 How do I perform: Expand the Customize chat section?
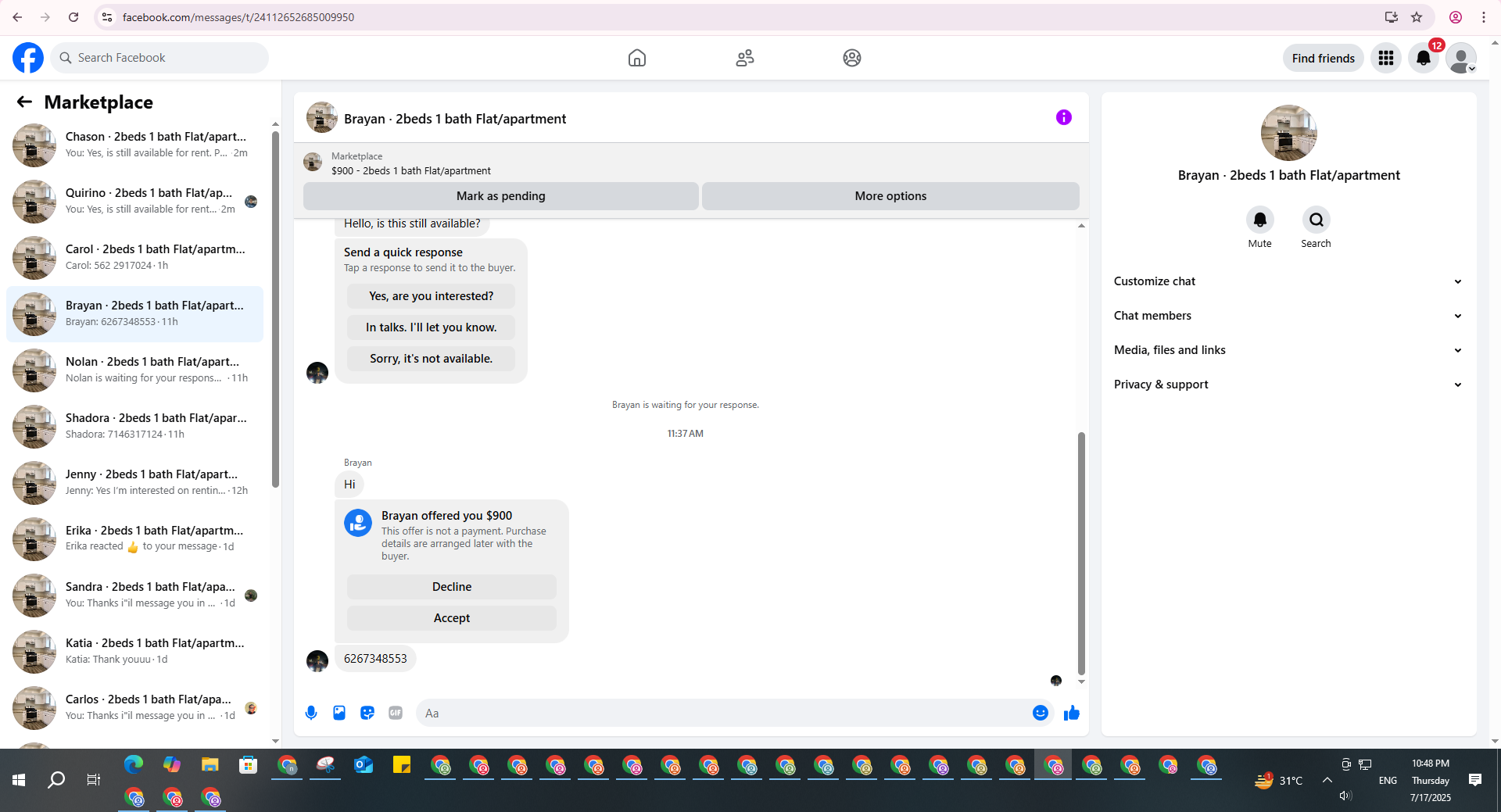(1288, 281)
